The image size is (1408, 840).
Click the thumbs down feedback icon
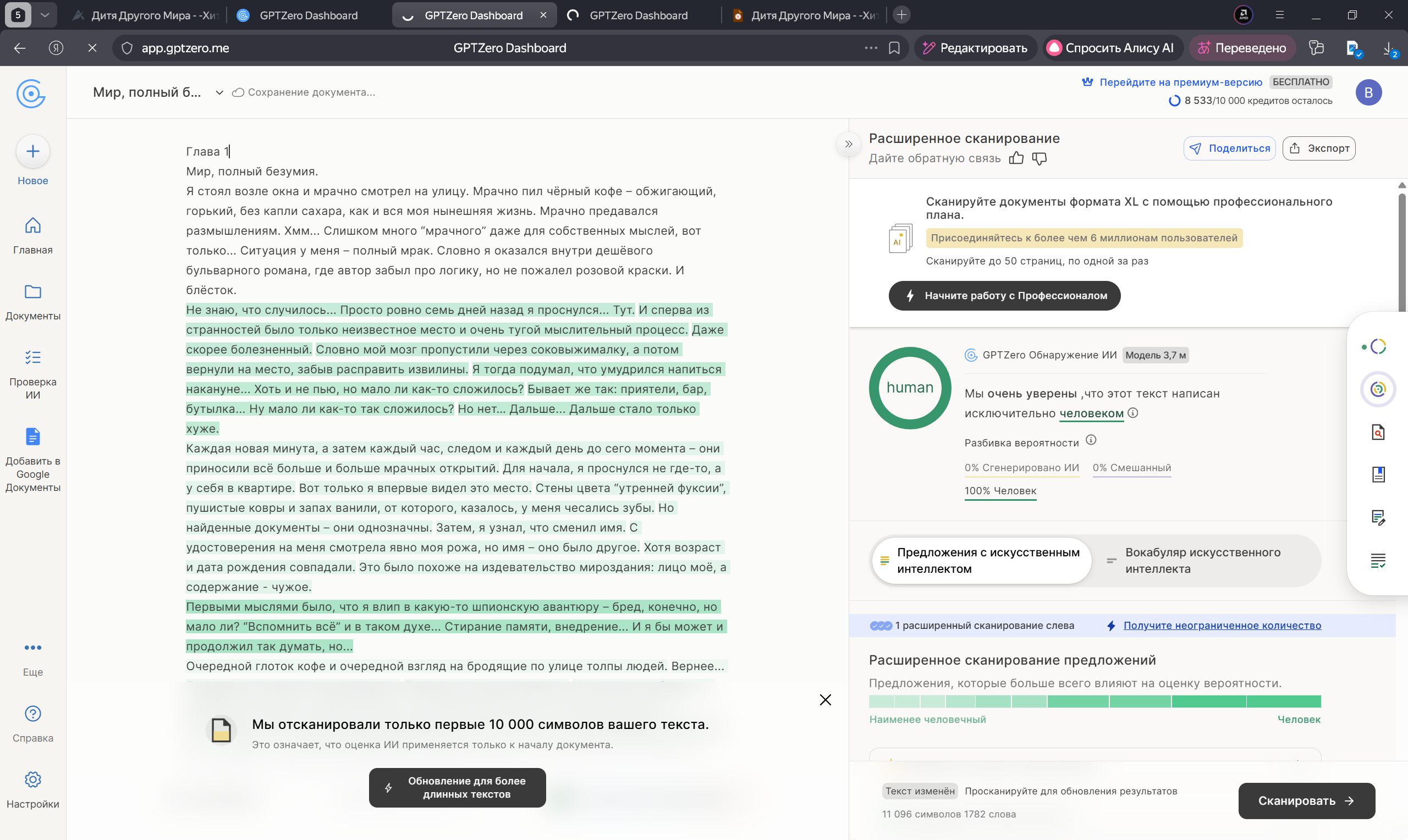coord(1039,158)
